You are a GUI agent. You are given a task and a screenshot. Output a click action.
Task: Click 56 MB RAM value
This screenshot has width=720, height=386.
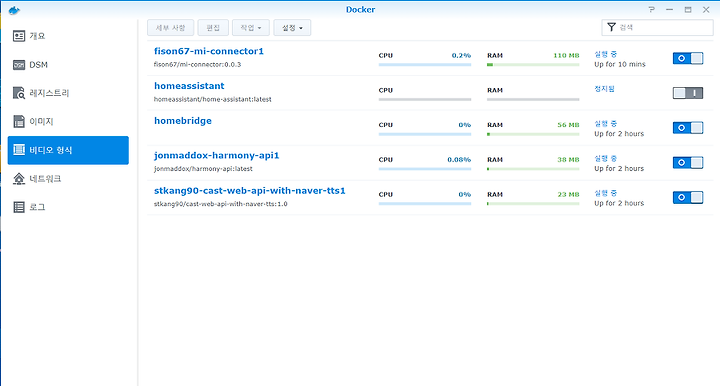point(568,125)
